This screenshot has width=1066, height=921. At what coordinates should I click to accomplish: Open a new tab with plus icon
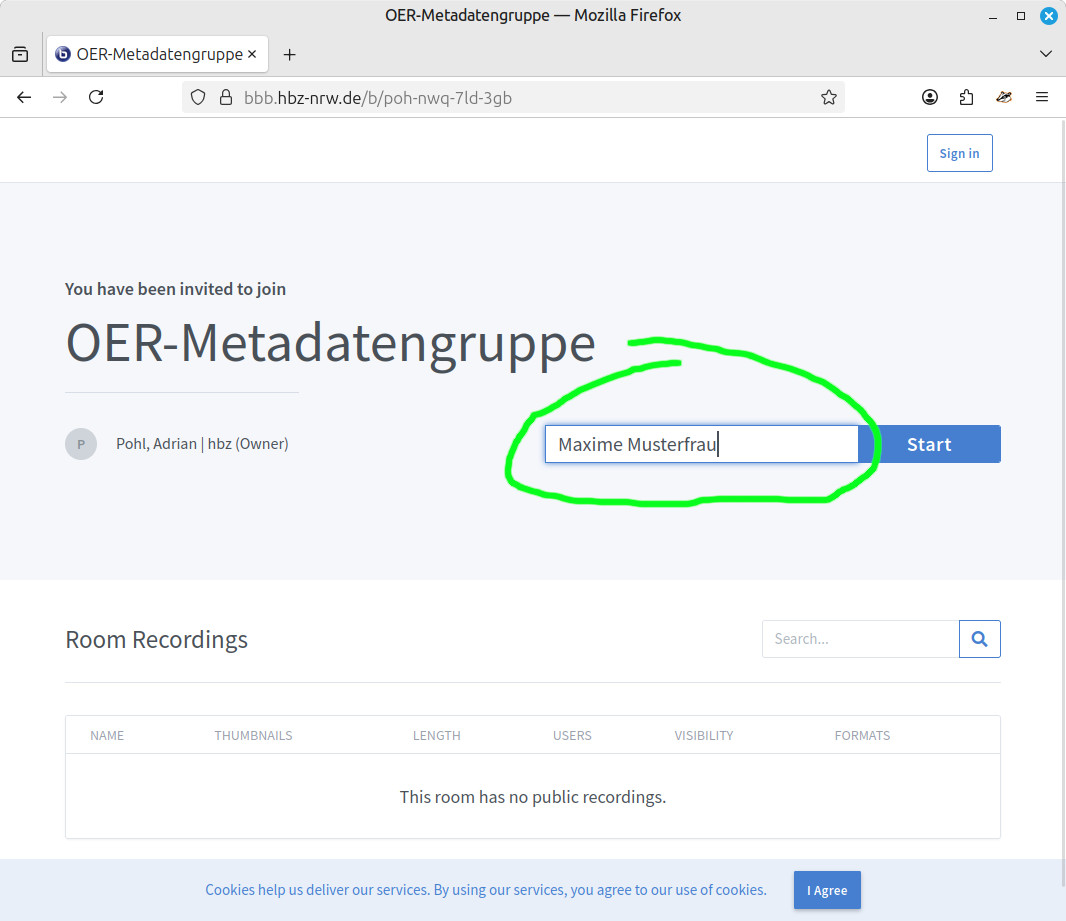tap(290, 54)
